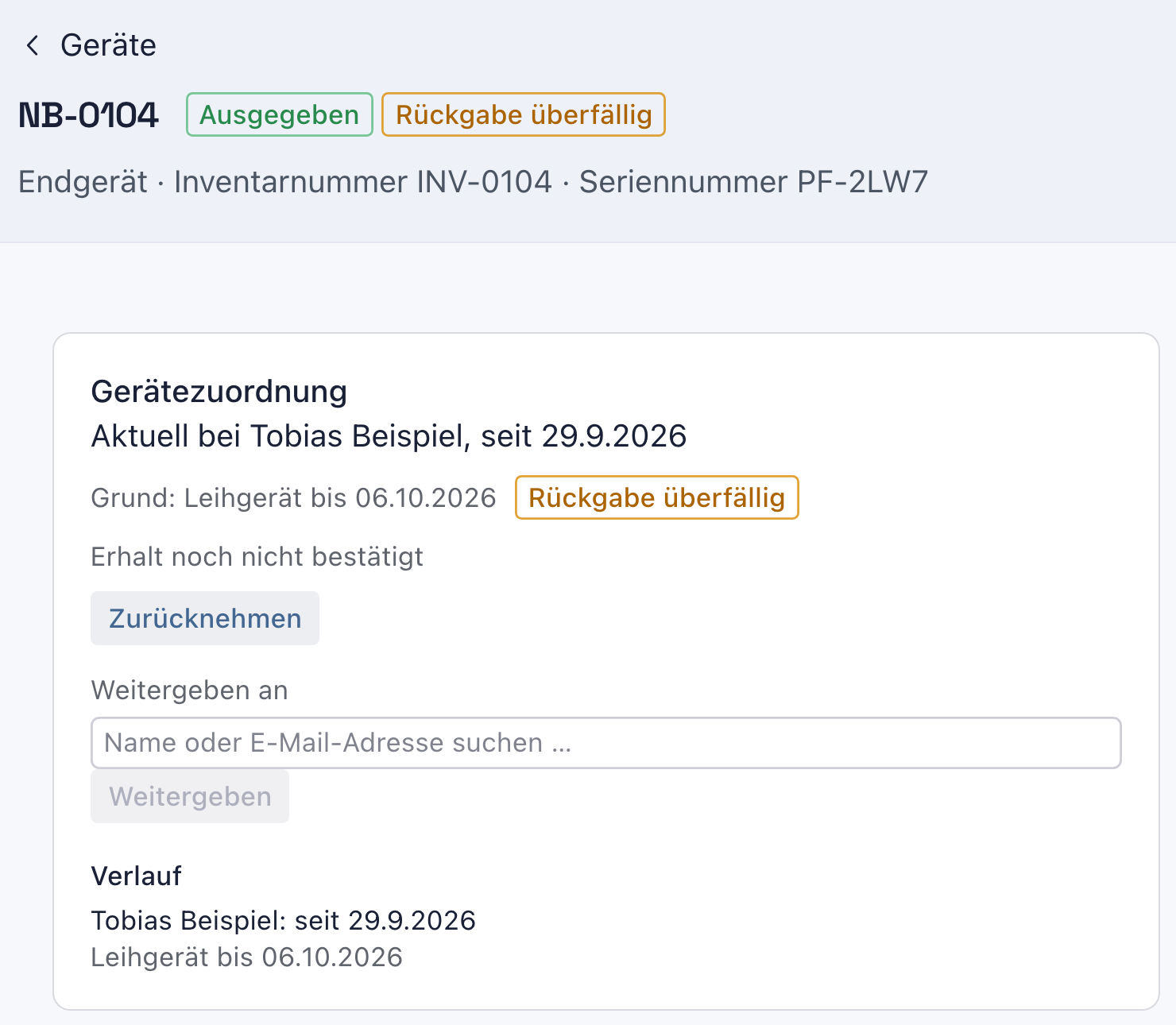Click the green Ausgegeben status badge
The width and height of the screenshot is (1176, 1025).
coord(280,114)
